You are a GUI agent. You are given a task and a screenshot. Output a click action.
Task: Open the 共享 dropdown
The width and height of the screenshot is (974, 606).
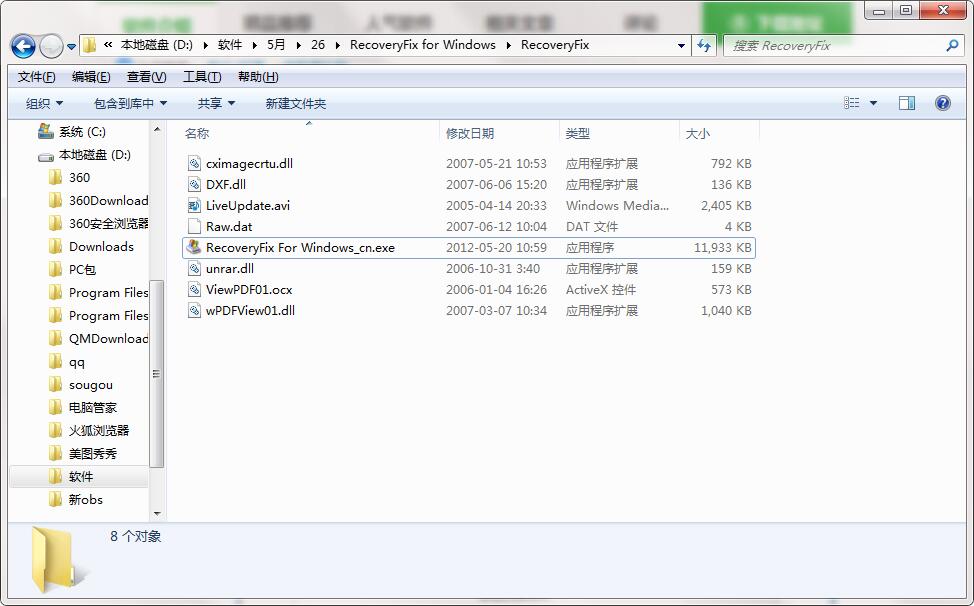point(216,104)
